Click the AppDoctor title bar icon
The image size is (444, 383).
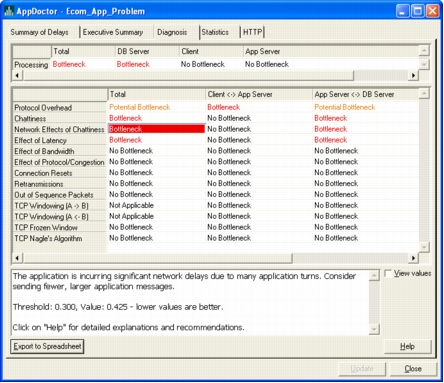click(9, 11)
